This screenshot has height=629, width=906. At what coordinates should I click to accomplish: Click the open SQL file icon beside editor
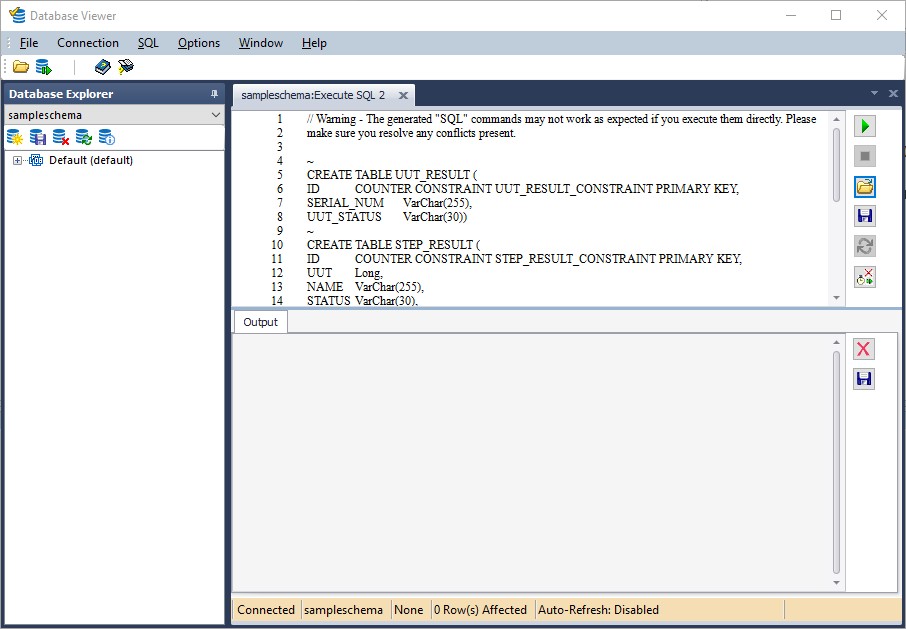click(865, 186)
